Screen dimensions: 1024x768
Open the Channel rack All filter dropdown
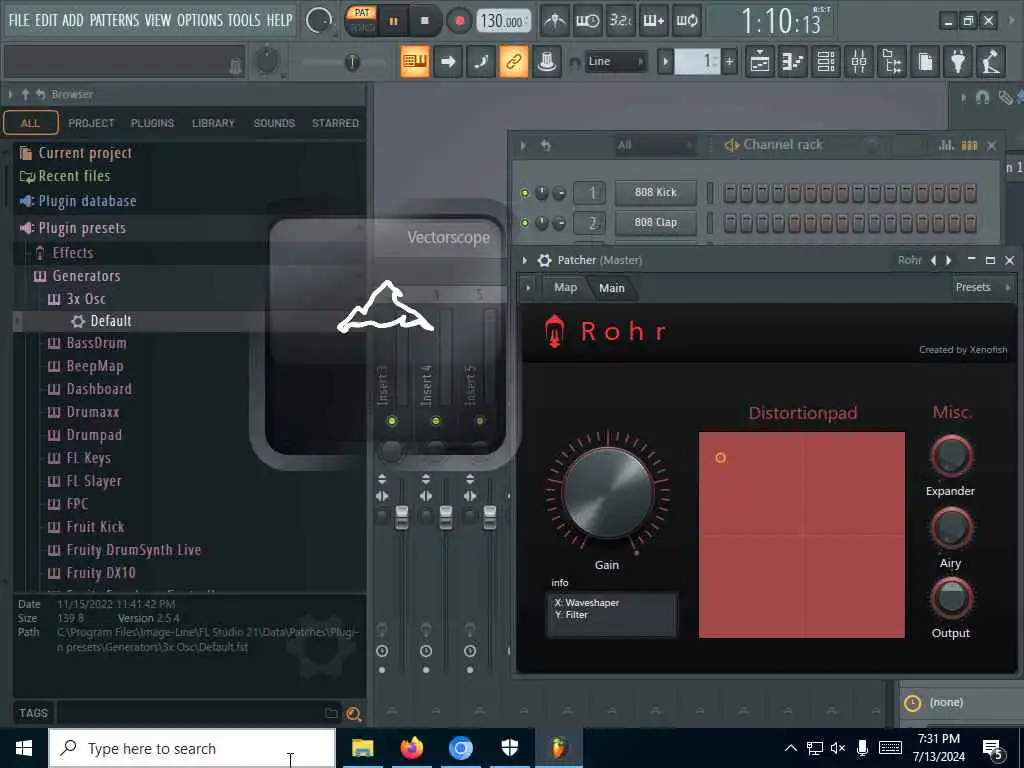tap(654, 145)
